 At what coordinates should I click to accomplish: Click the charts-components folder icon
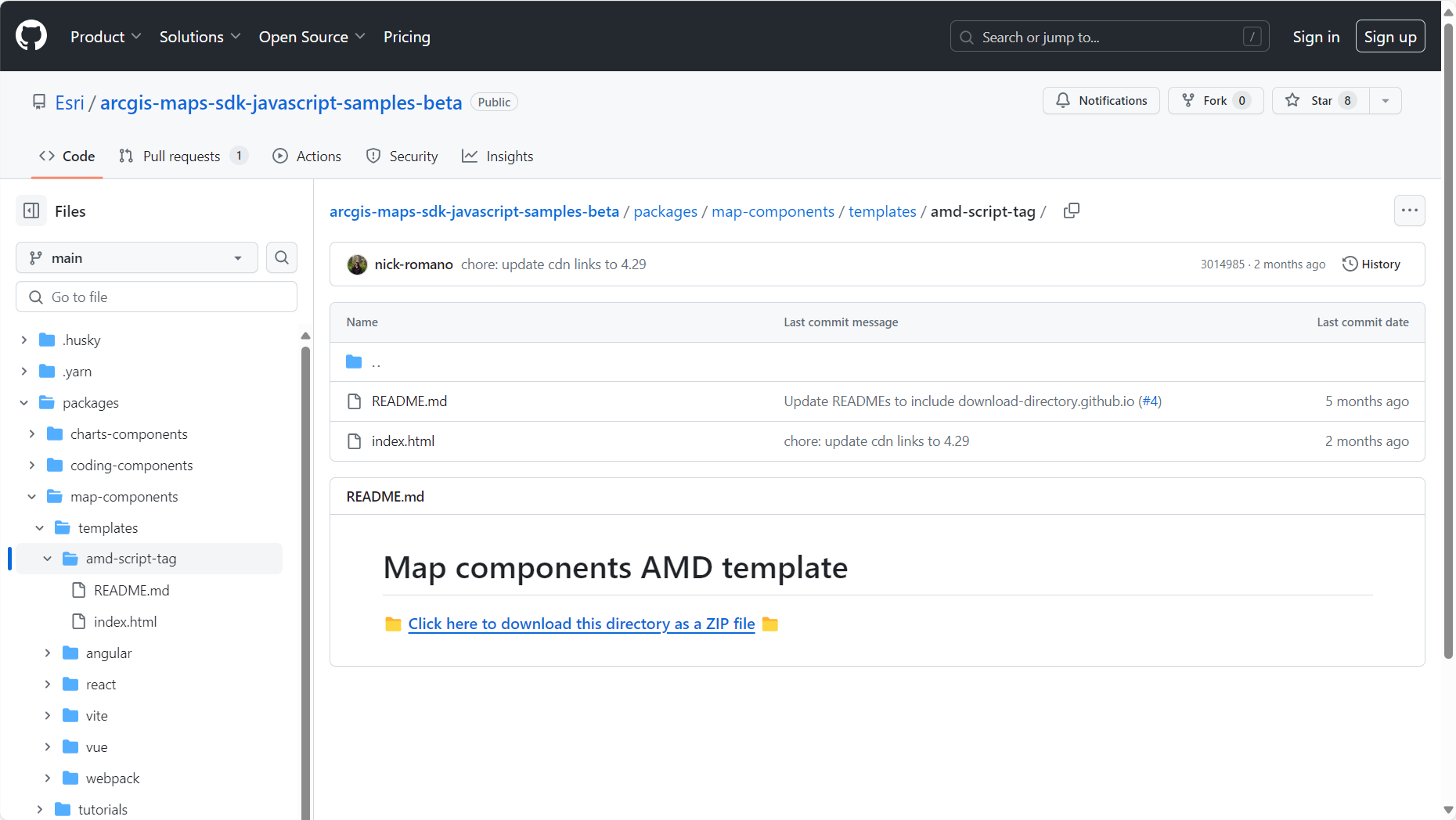[55, 433]
